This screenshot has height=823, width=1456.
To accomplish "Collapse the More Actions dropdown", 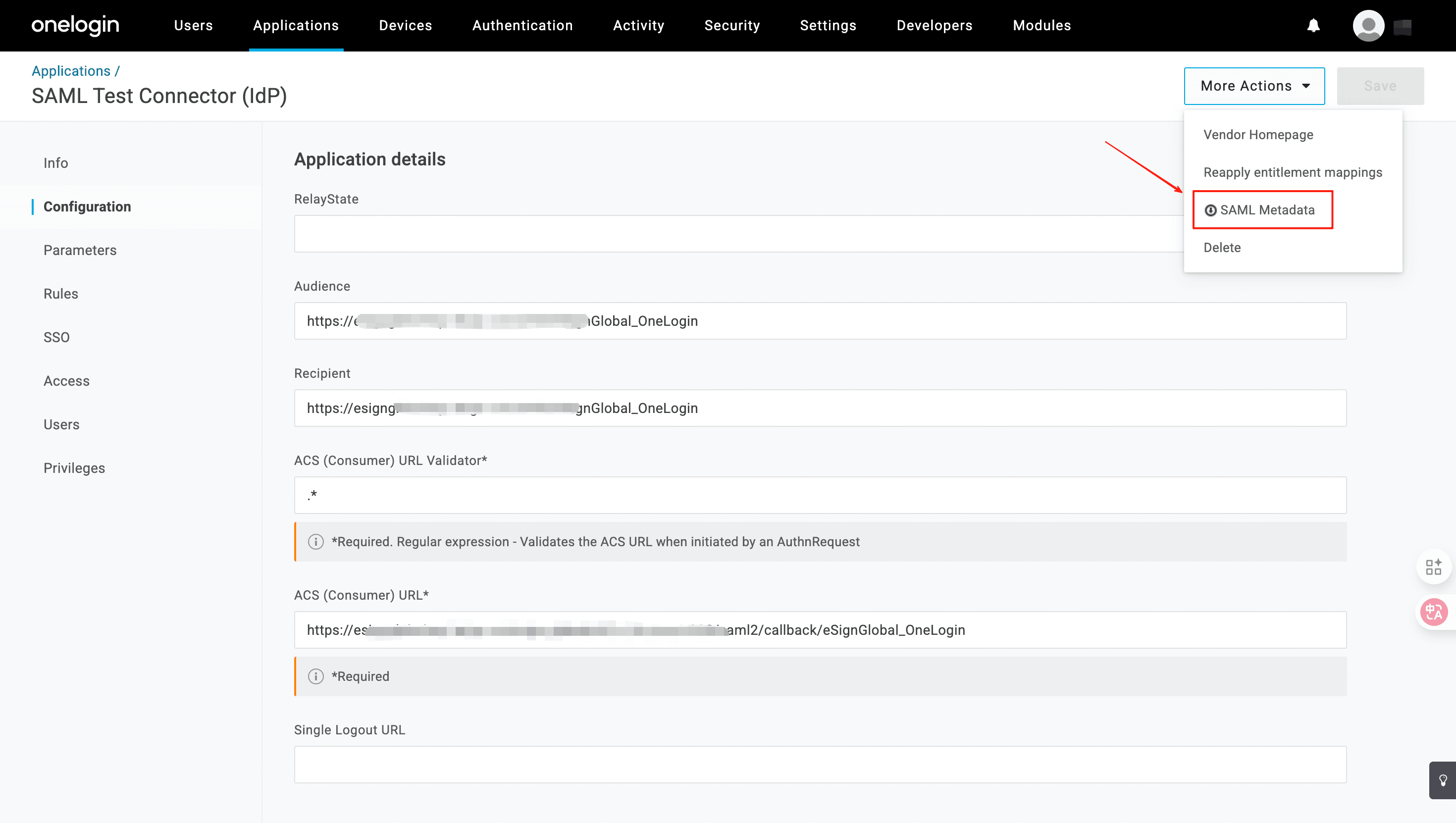I will click(1253, 86).
